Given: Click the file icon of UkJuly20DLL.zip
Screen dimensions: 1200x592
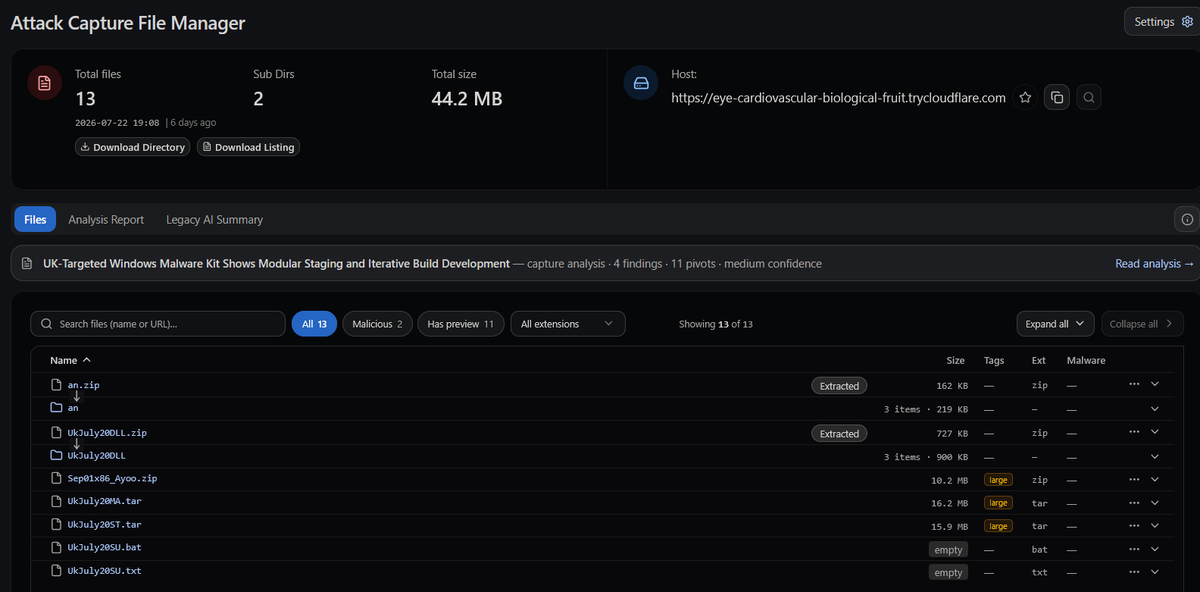Looking at the screenshot, I should click(56, 433).
